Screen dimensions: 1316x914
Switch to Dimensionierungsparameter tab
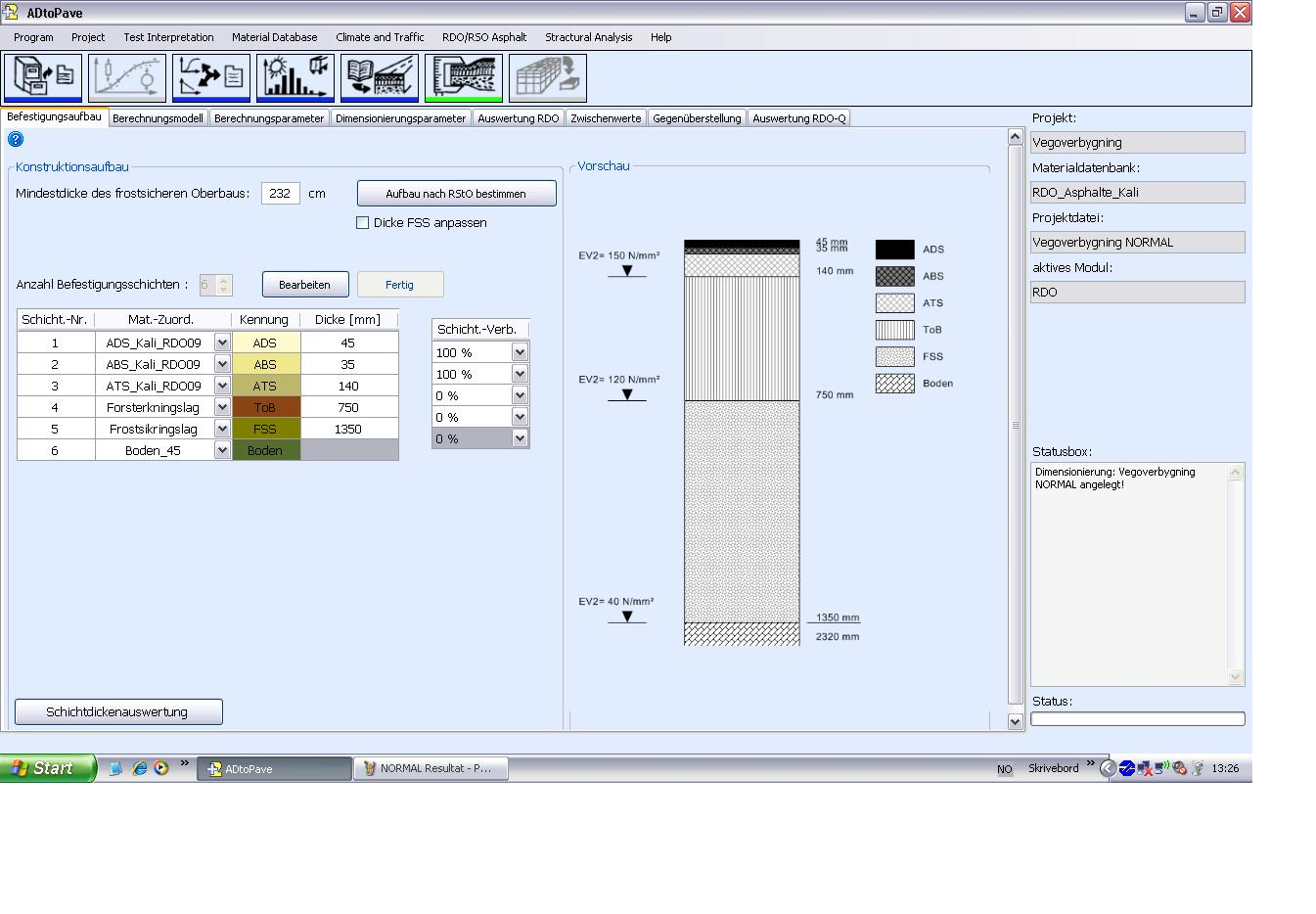pos(400,118)
